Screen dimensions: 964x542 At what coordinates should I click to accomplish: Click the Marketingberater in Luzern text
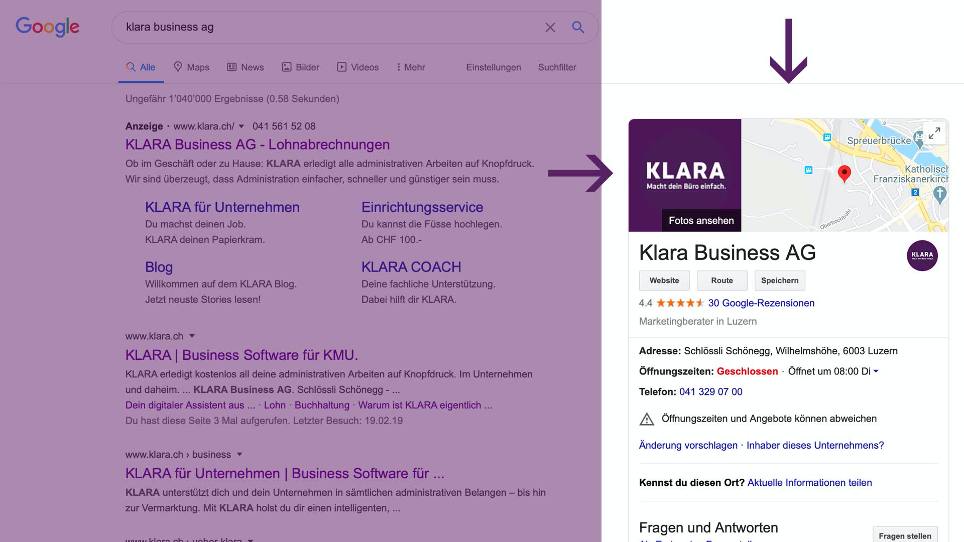pos(698,321)
